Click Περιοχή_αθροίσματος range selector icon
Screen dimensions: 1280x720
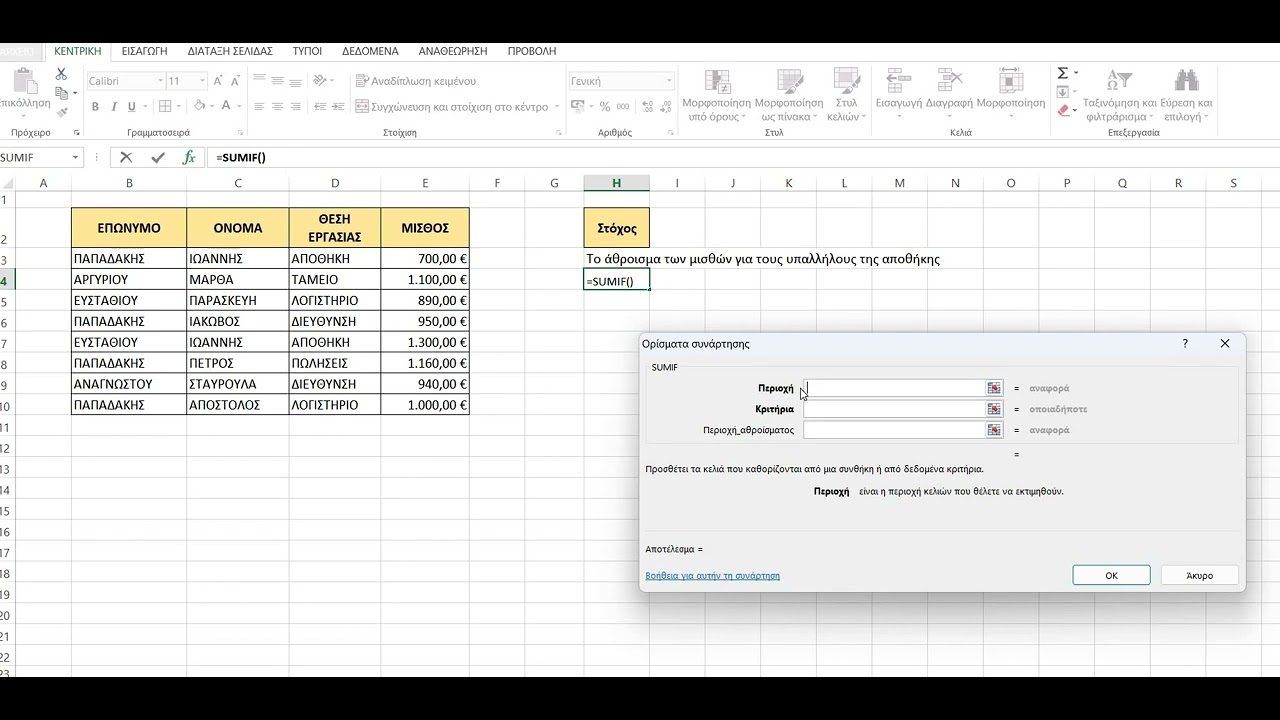994,430
